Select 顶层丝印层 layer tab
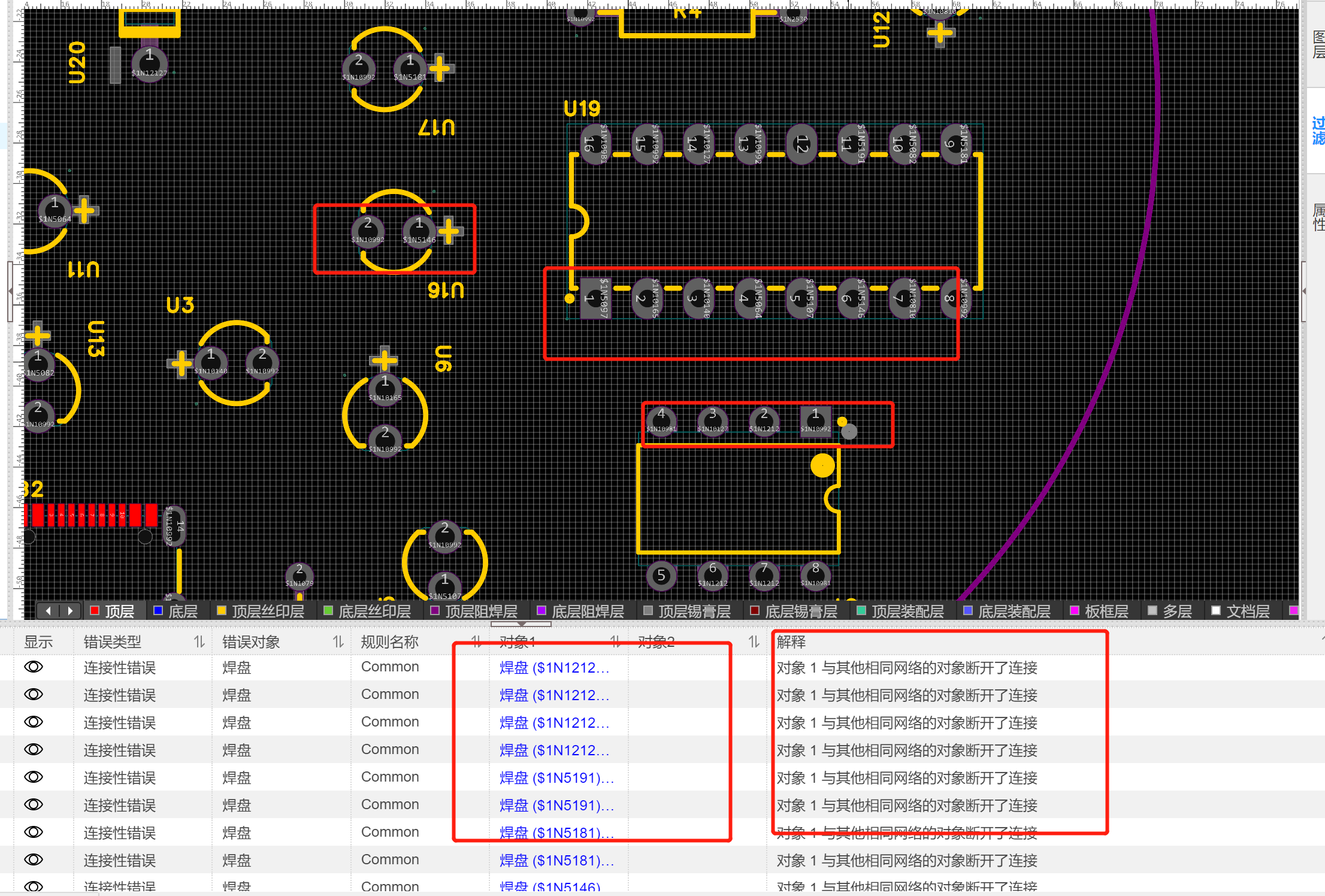Image resolution: width=1325 pixels, height=896 pixels. click(267, 612)
